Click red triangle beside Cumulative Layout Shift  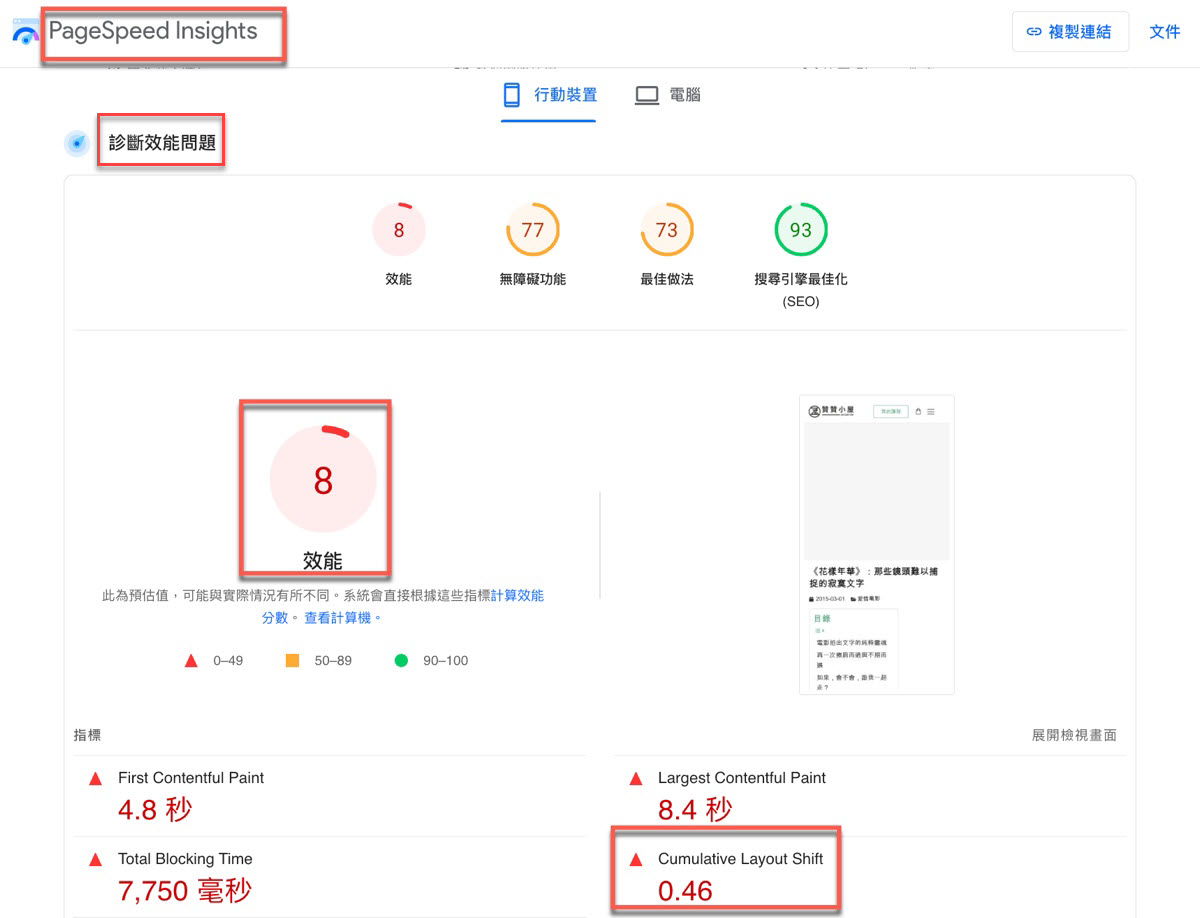pos(636,859)
